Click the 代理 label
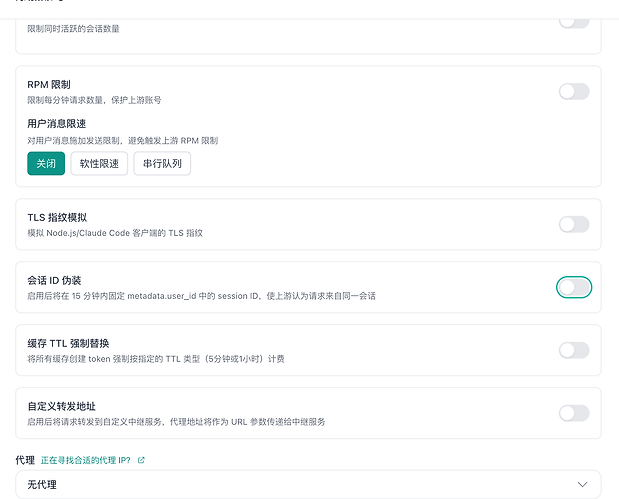The width and height of the screenshot is (619, 499). (25, 460)
